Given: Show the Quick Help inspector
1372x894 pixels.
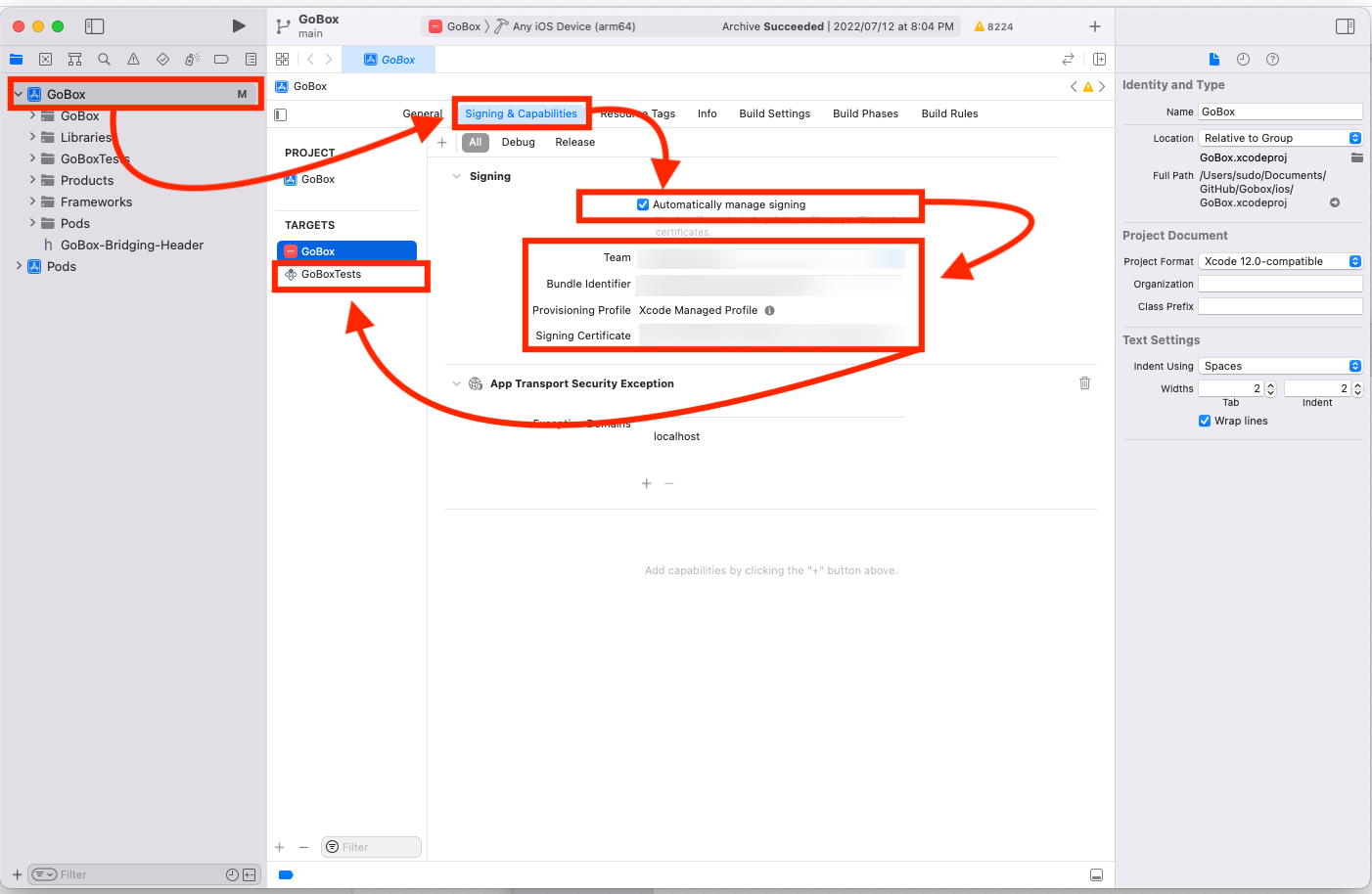Looking at the screenshot, I should [1272, 60].
